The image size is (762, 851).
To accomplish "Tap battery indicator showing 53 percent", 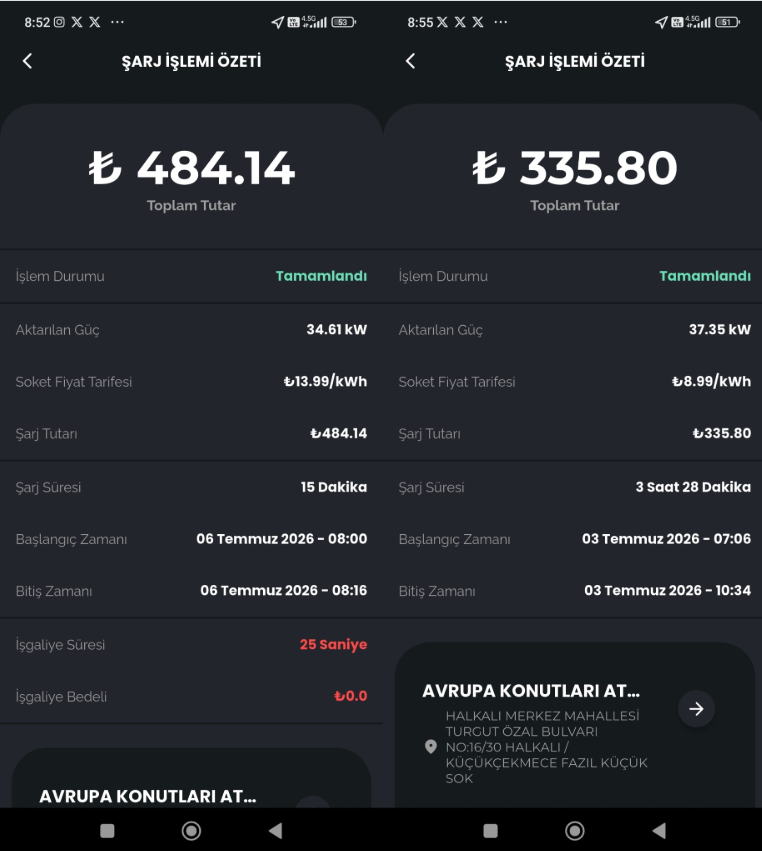I will [344, 22].
